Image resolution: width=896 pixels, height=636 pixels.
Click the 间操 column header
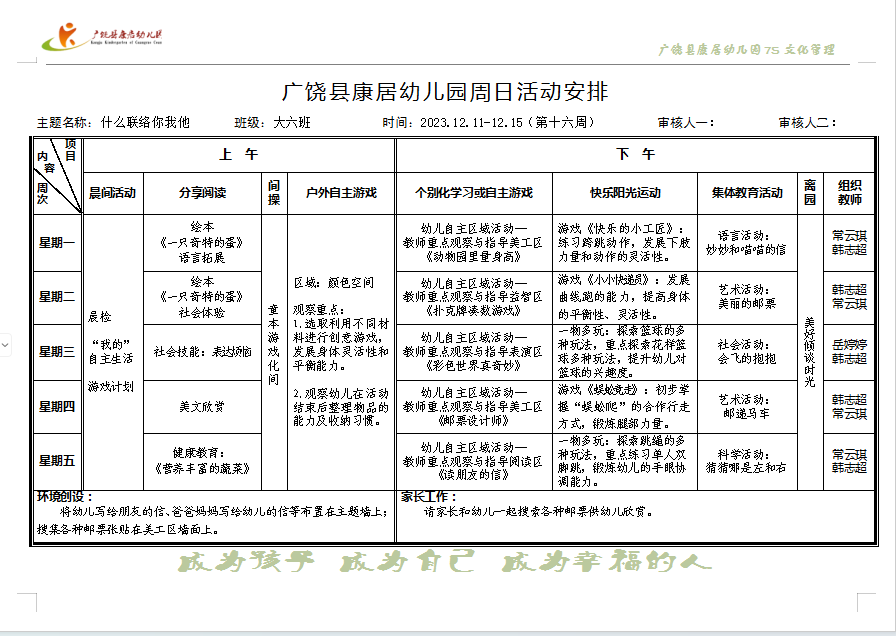coord(274,193)
